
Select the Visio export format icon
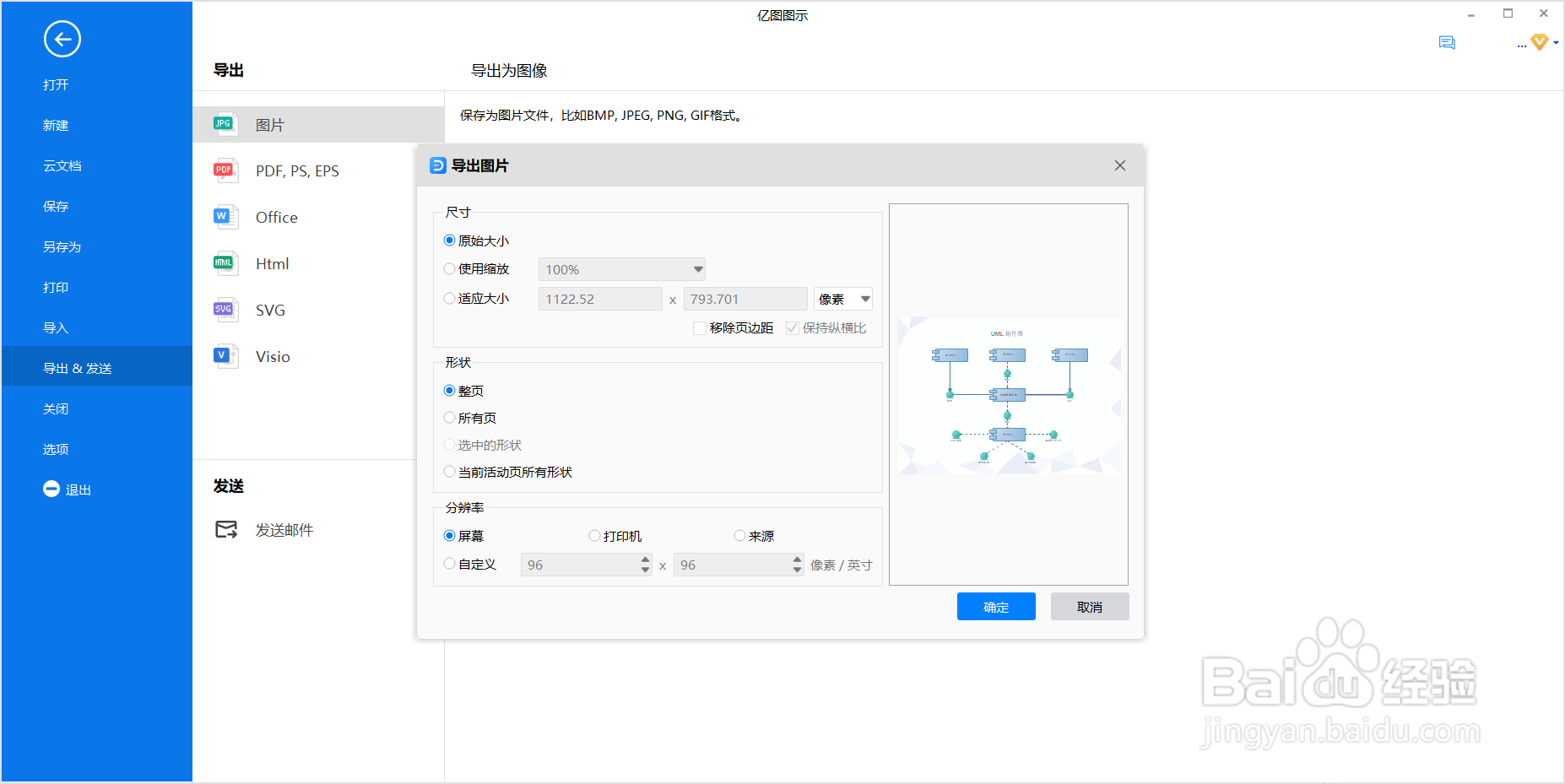tap(223, 355)
